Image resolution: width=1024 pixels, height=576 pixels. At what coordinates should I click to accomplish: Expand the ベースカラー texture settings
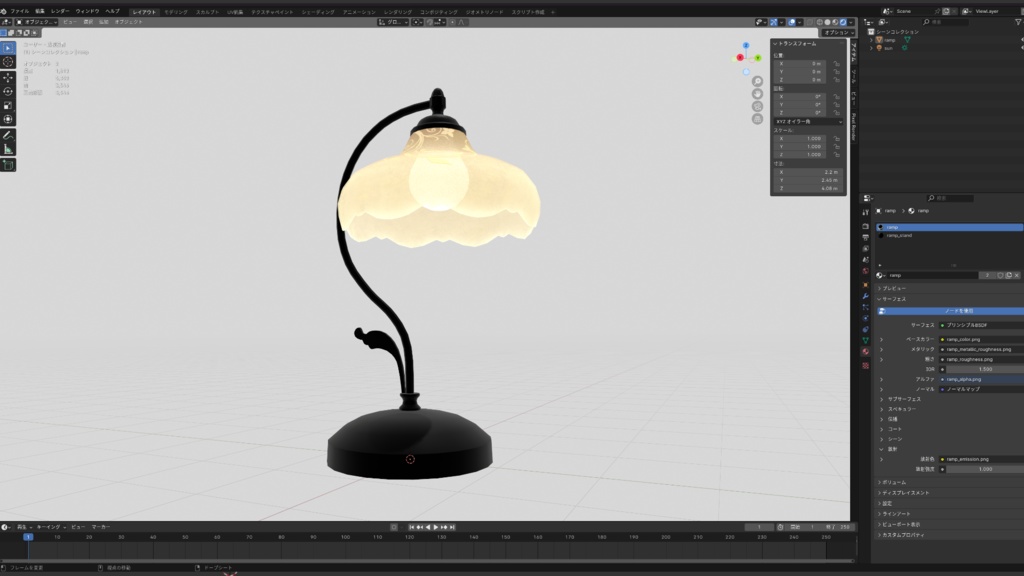tap(881, 339)
